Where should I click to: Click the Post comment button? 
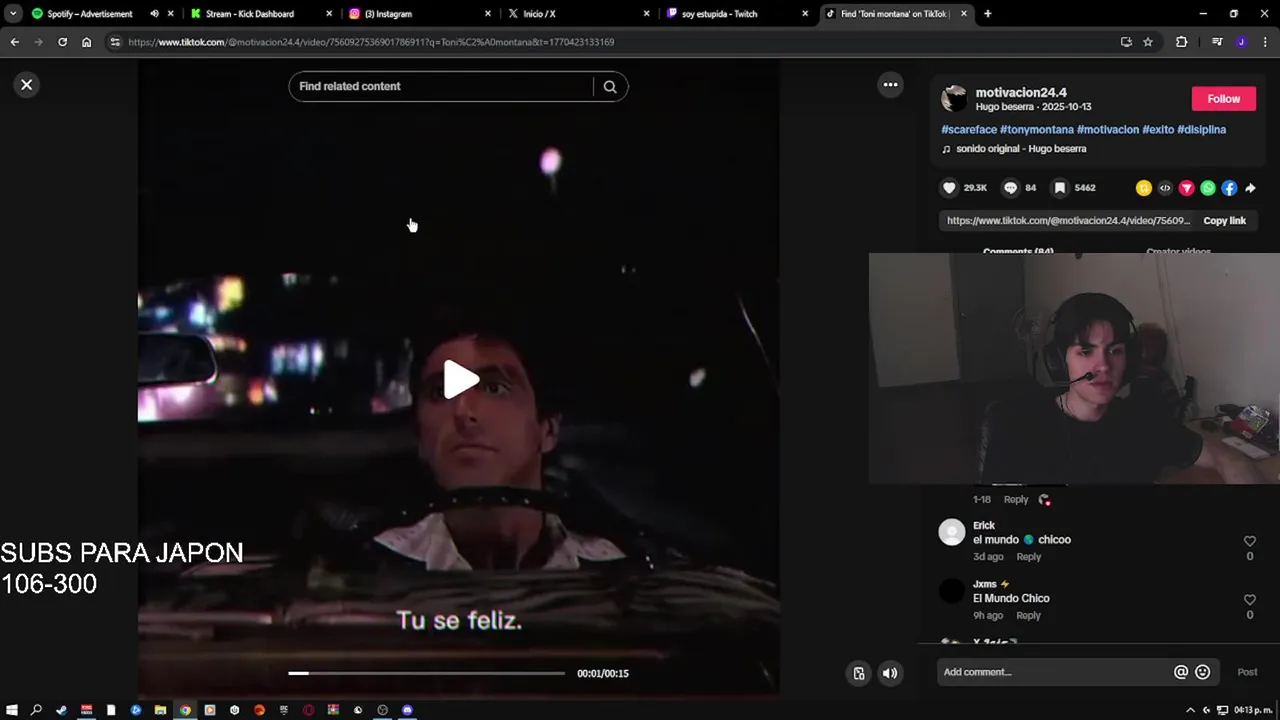tap(1247, 672)
